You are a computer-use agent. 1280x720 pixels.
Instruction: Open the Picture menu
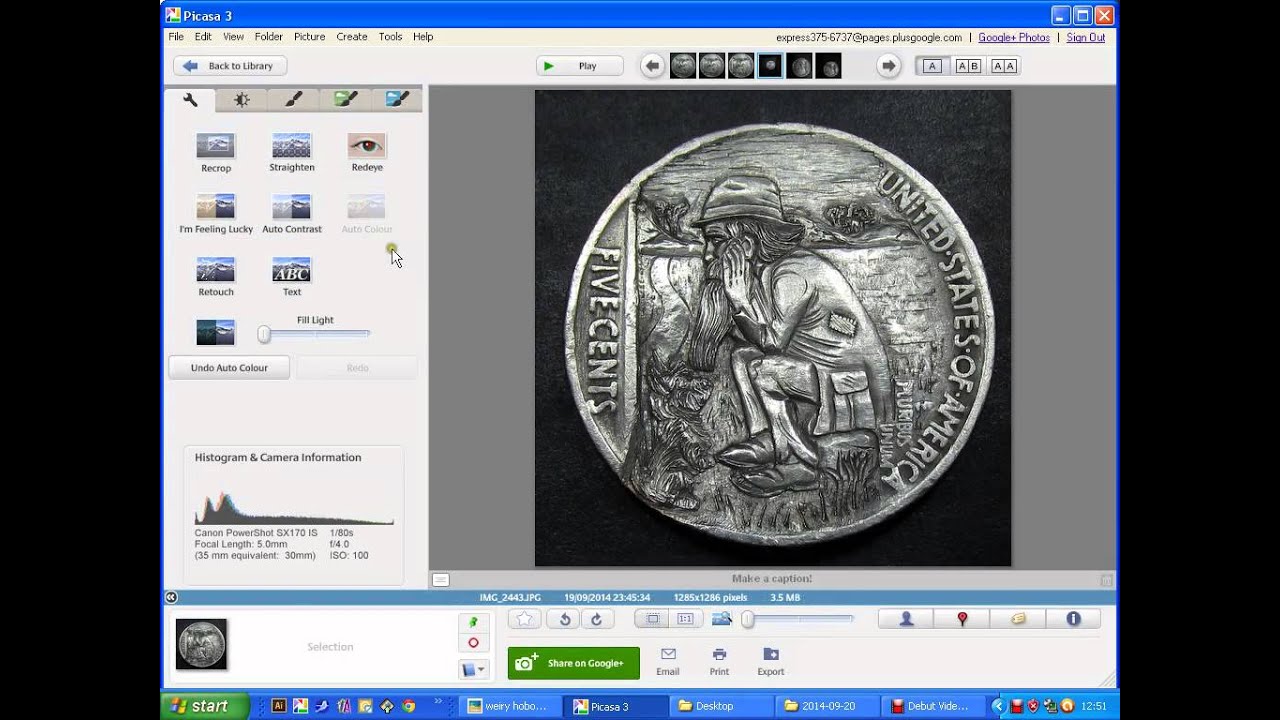click(x=309, y=37)
